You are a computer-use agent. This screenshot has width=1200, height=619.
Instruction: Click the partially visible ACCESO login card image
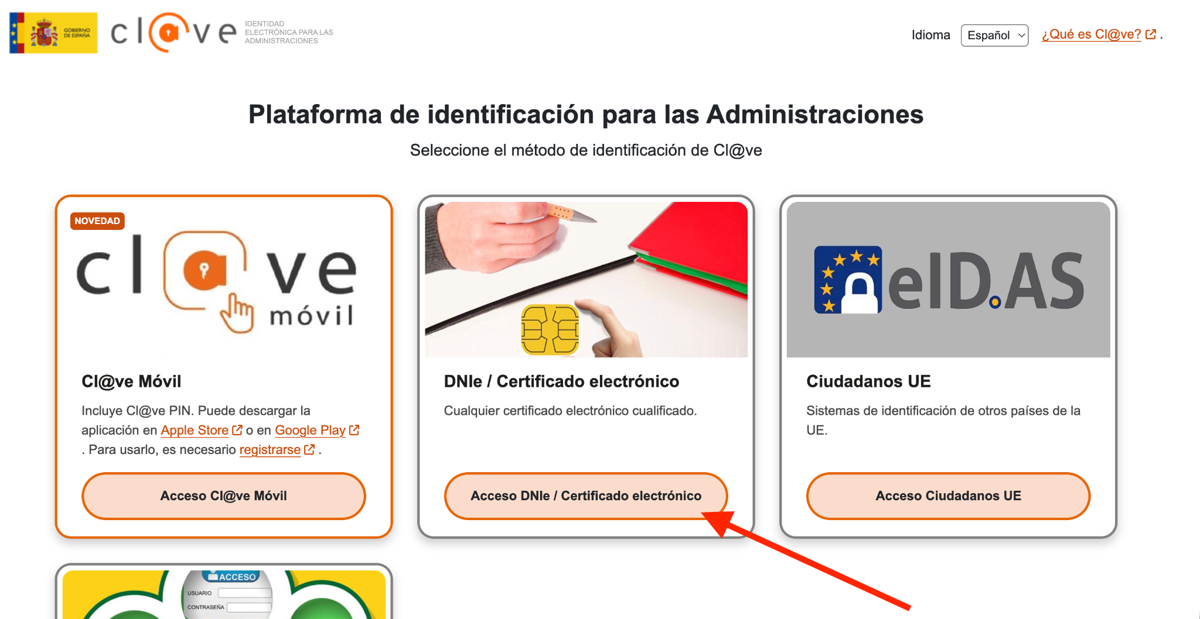[x=224, y=595]
